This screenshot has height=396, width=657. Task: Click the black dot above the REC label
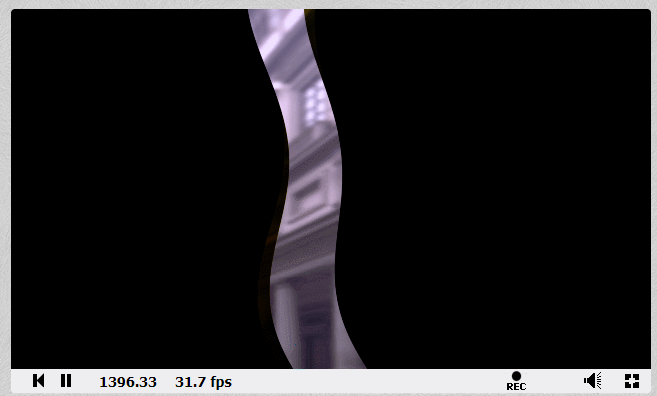pos(516,376)
